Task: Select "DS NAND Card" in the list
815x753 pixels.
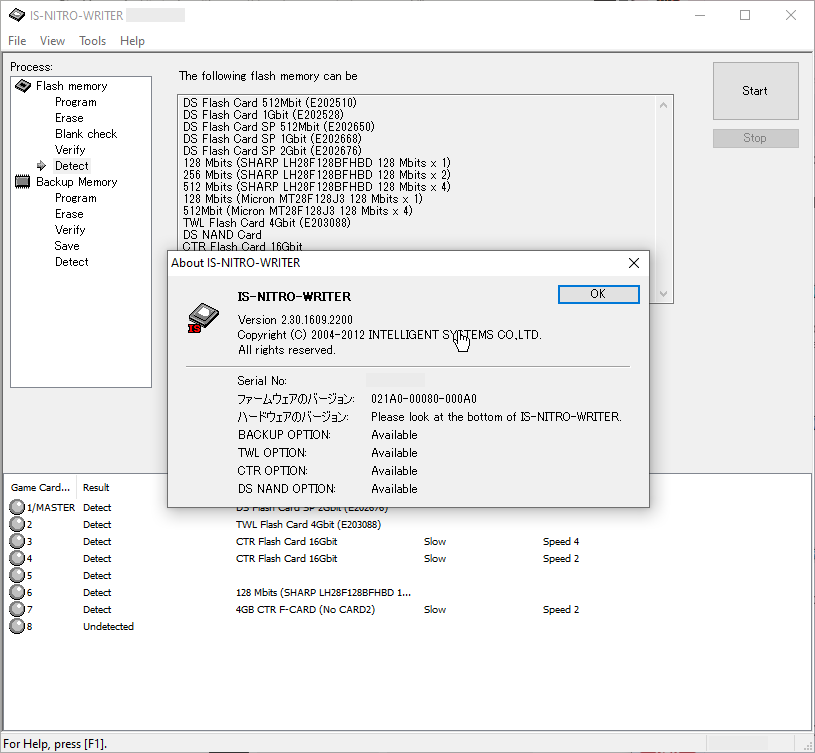Action: [x=222, y=235]
